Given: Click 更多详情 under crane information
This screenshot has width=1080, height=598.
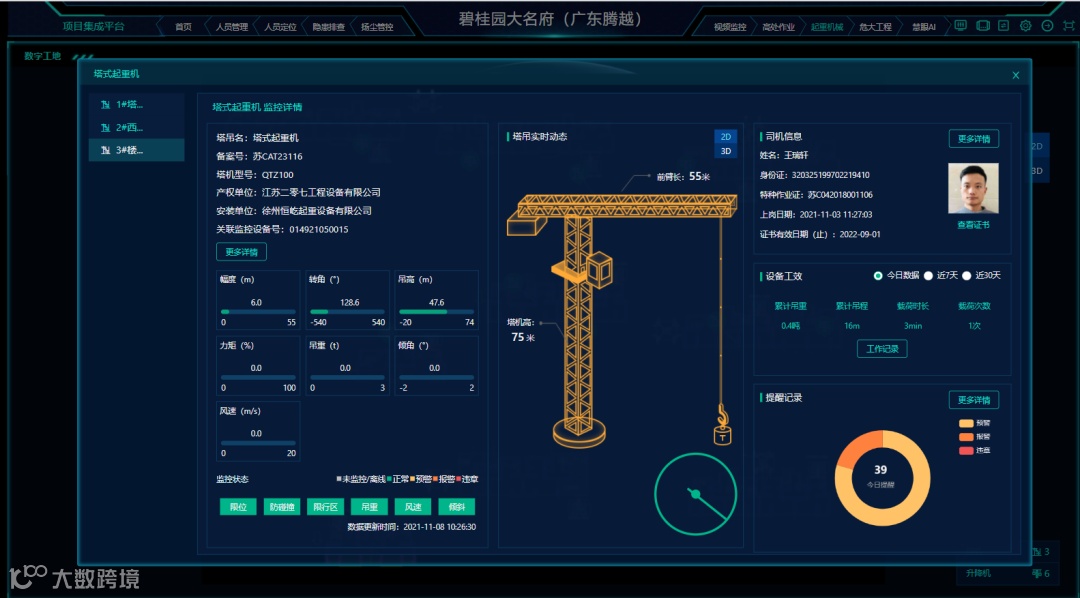Looking at the screenshot, I should 241,251.
